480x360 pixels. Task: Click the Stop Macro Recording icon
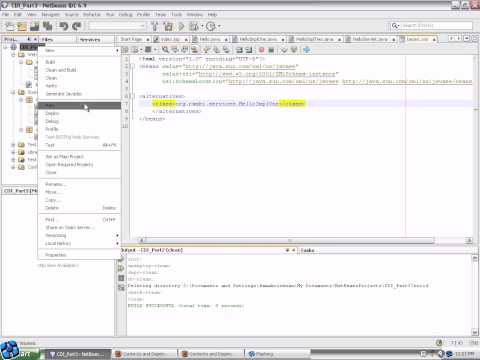271,50
